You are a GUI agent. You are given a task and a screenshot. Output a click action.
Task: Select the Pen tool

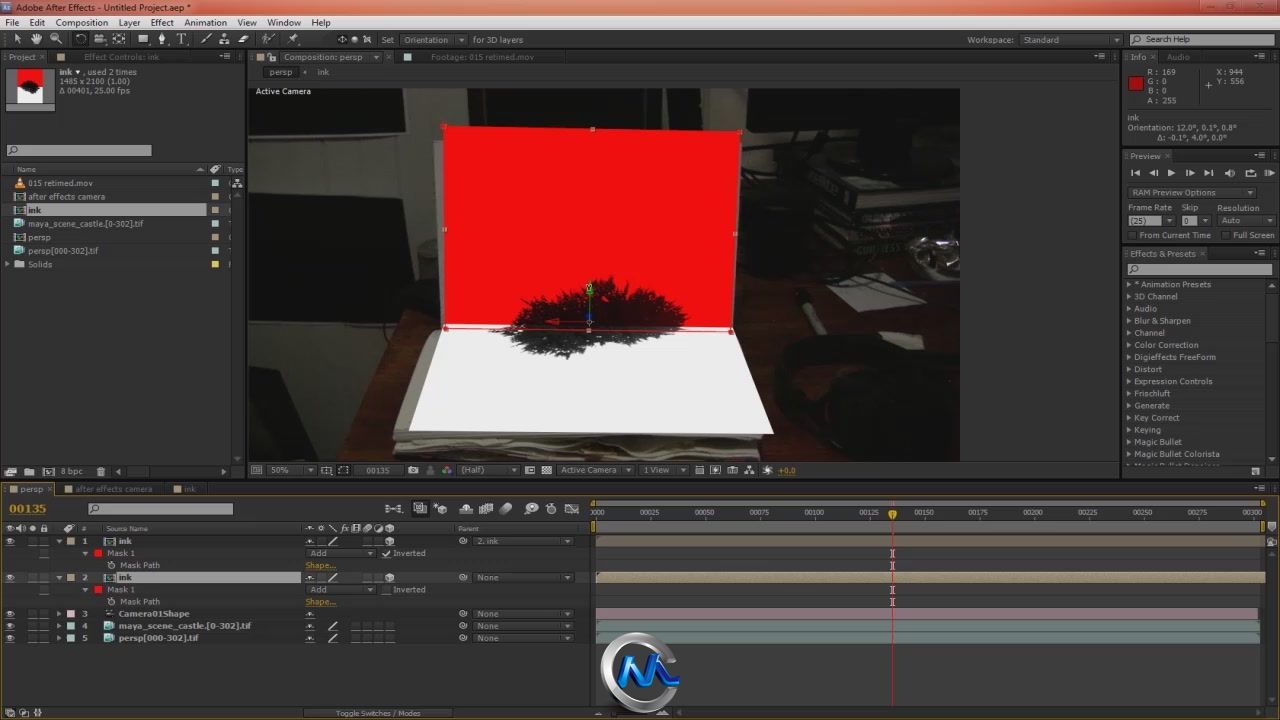tap(163, 39)
